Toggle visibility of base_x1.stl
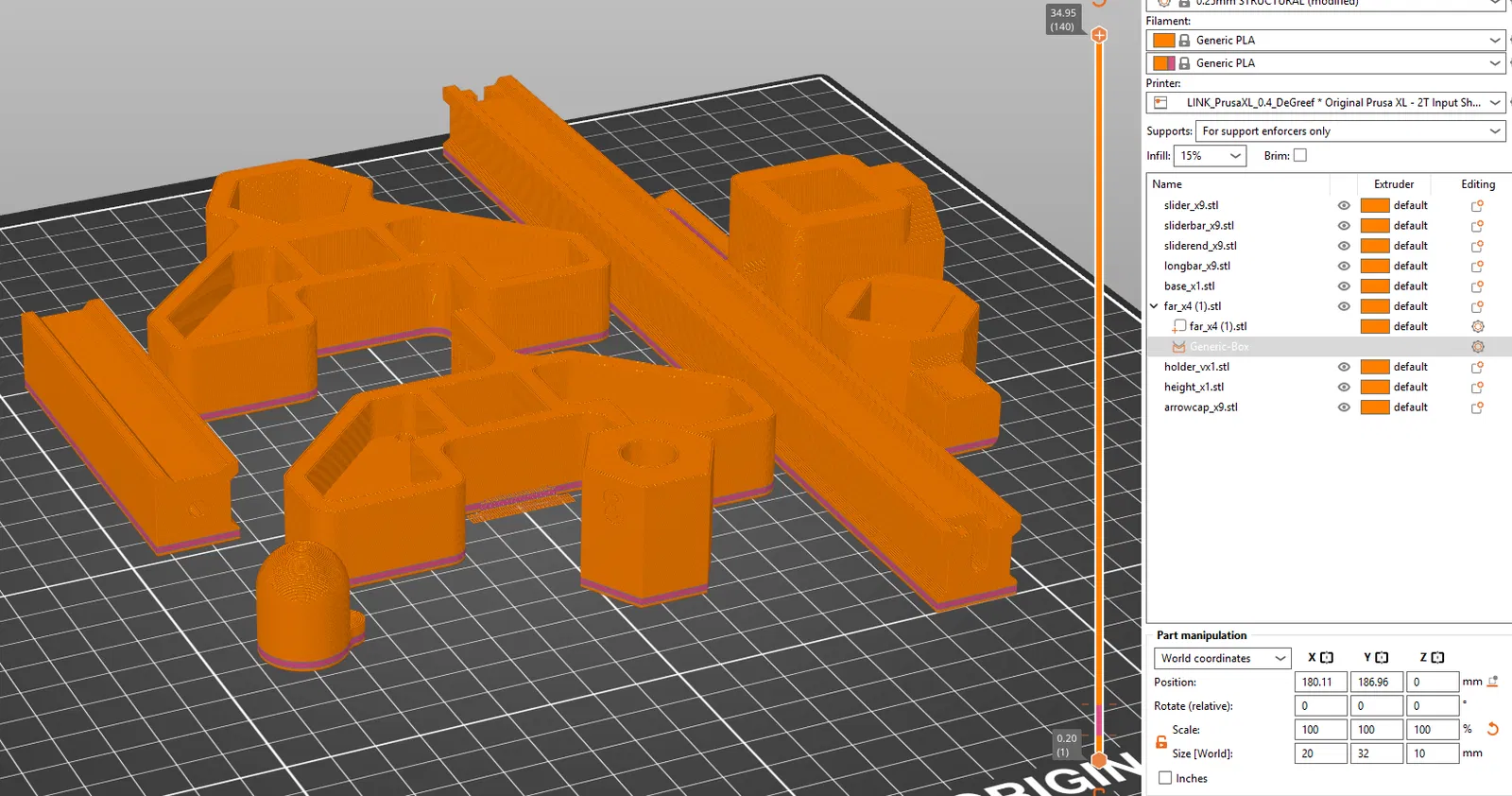The width and height of the screenshot is (1512, 796). click(x=1344, y=286)
